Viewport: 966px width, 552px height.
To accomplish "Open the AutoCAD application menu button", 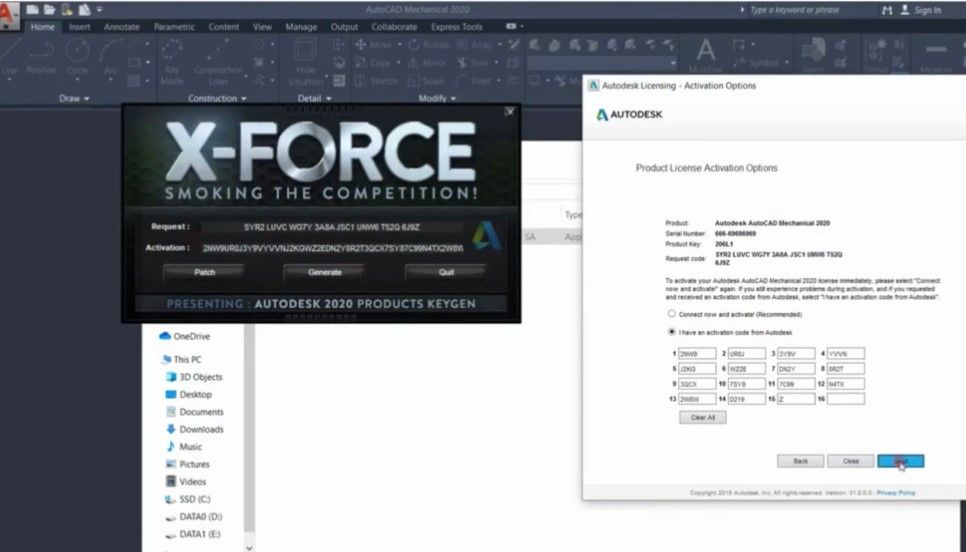I will click(x=9, y=16).
